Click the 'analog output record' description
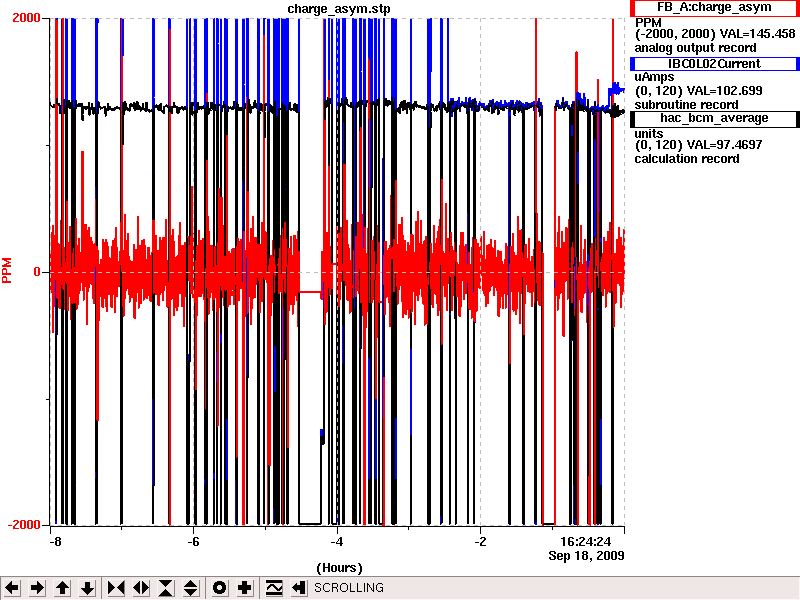800x600 pixels. coord(695,48)
